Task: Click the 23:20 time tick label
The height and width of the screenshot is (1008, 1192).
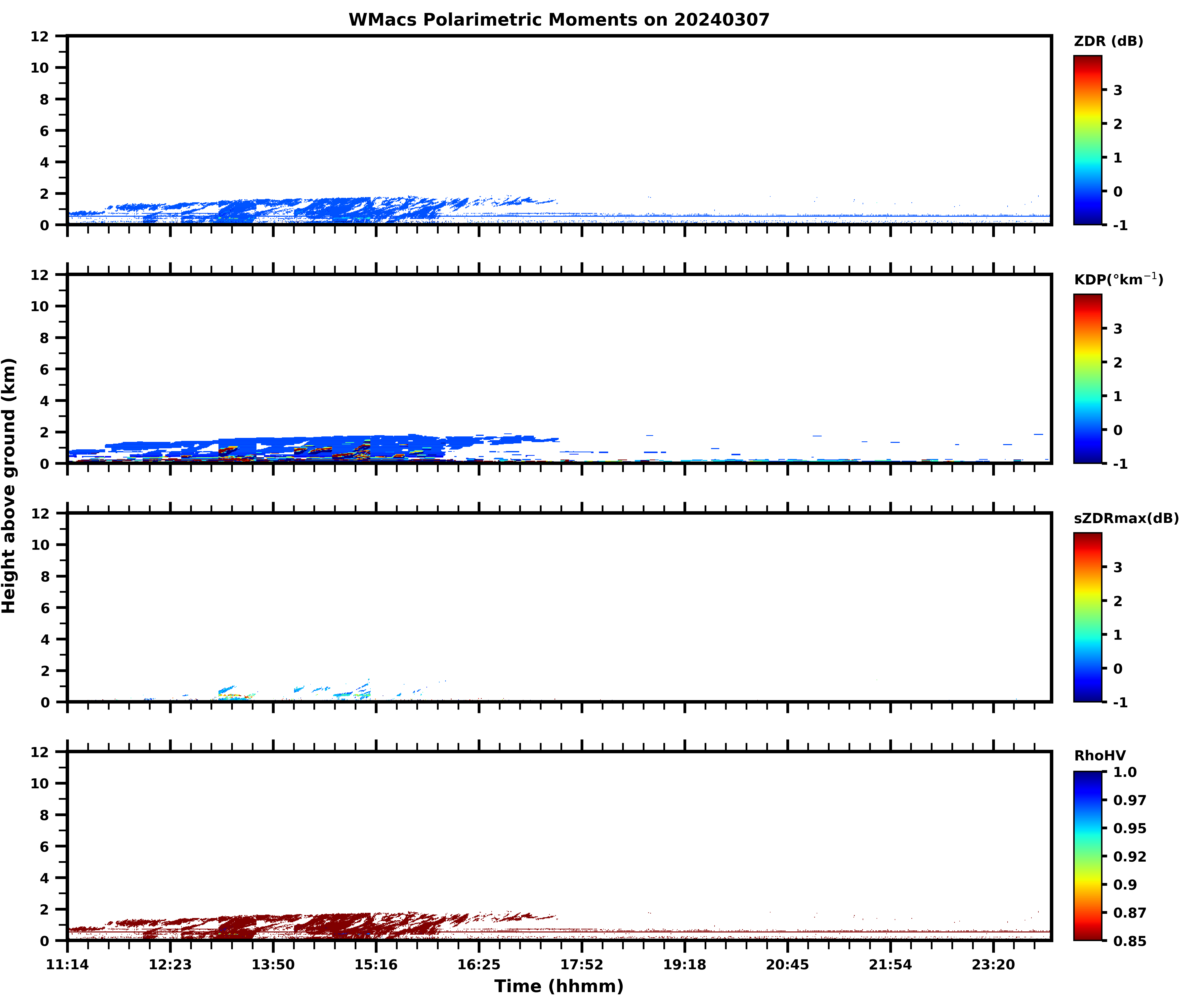Action: click(x=993, y=965)
